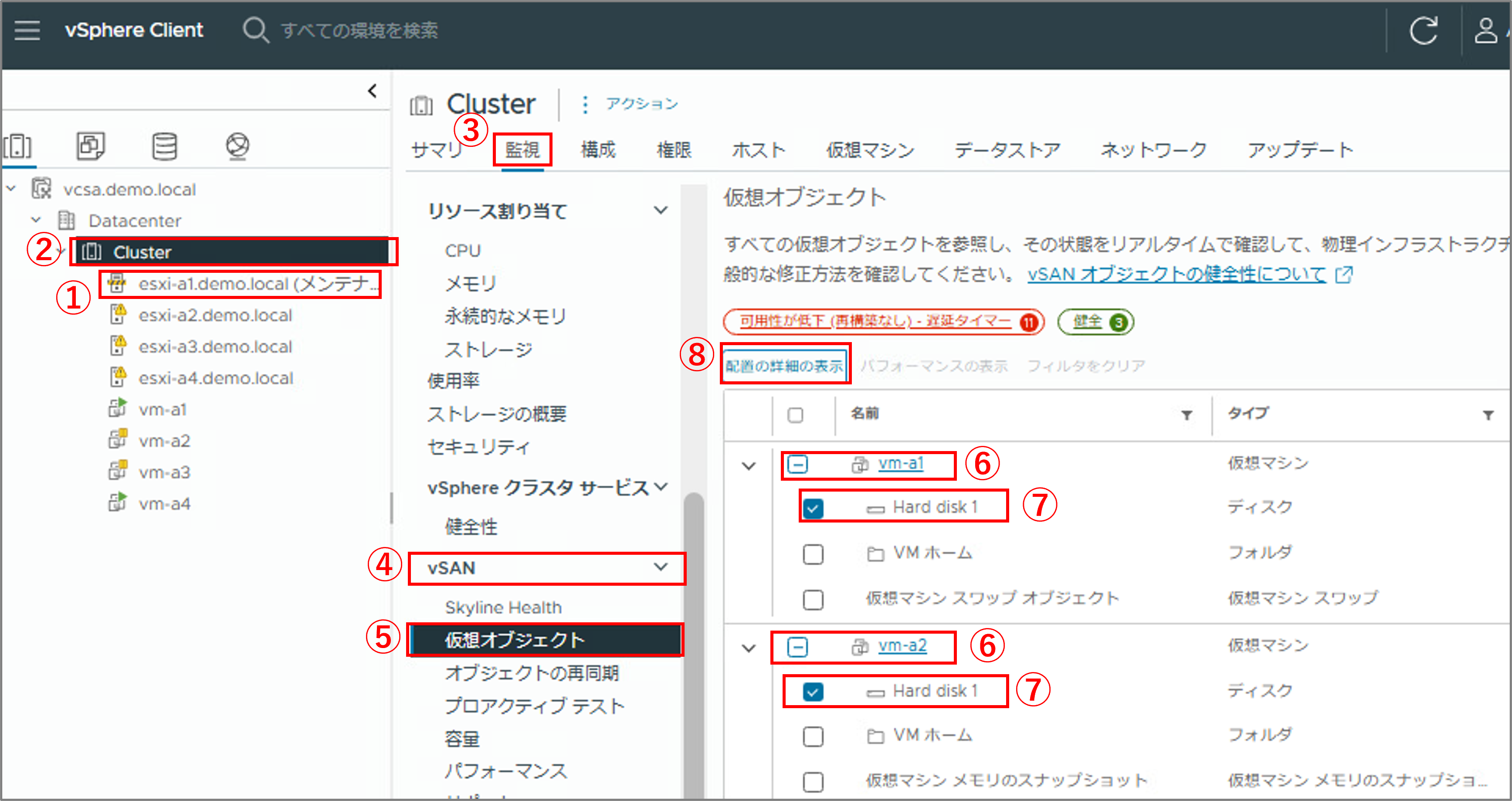Collapse the vSphere クラスタ サービス section
The height and width of the screenshot is (801, 1512).
pyautogui.click(x=661, y=487)
